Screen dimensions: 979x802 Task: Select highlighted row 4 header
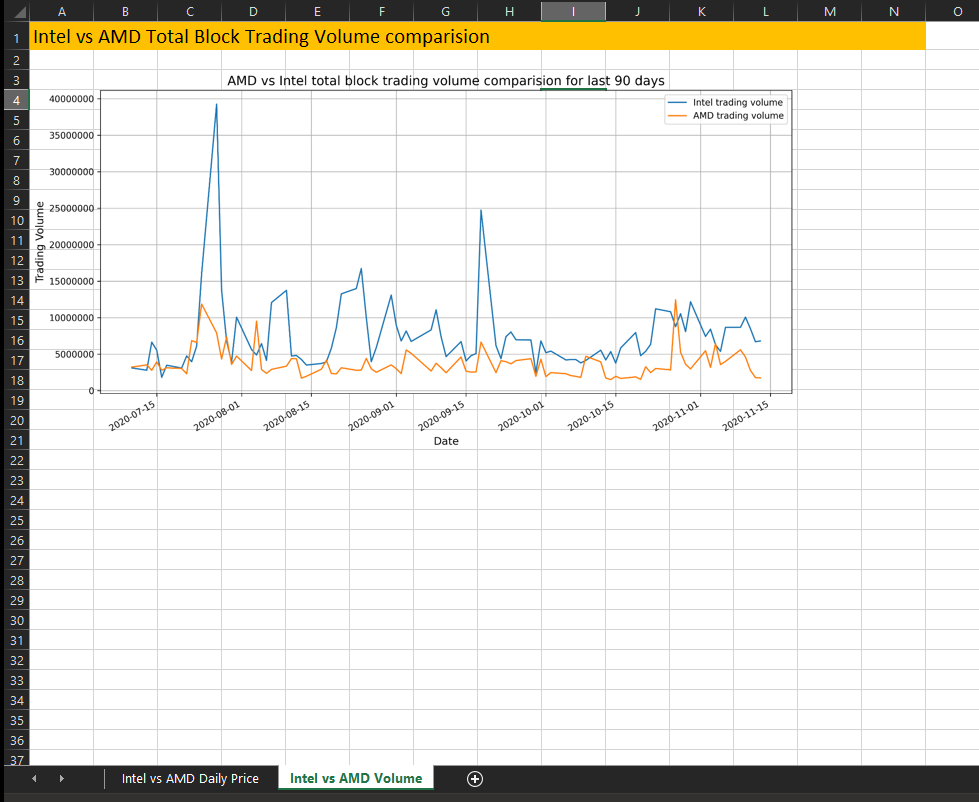(x=16, y=100)
